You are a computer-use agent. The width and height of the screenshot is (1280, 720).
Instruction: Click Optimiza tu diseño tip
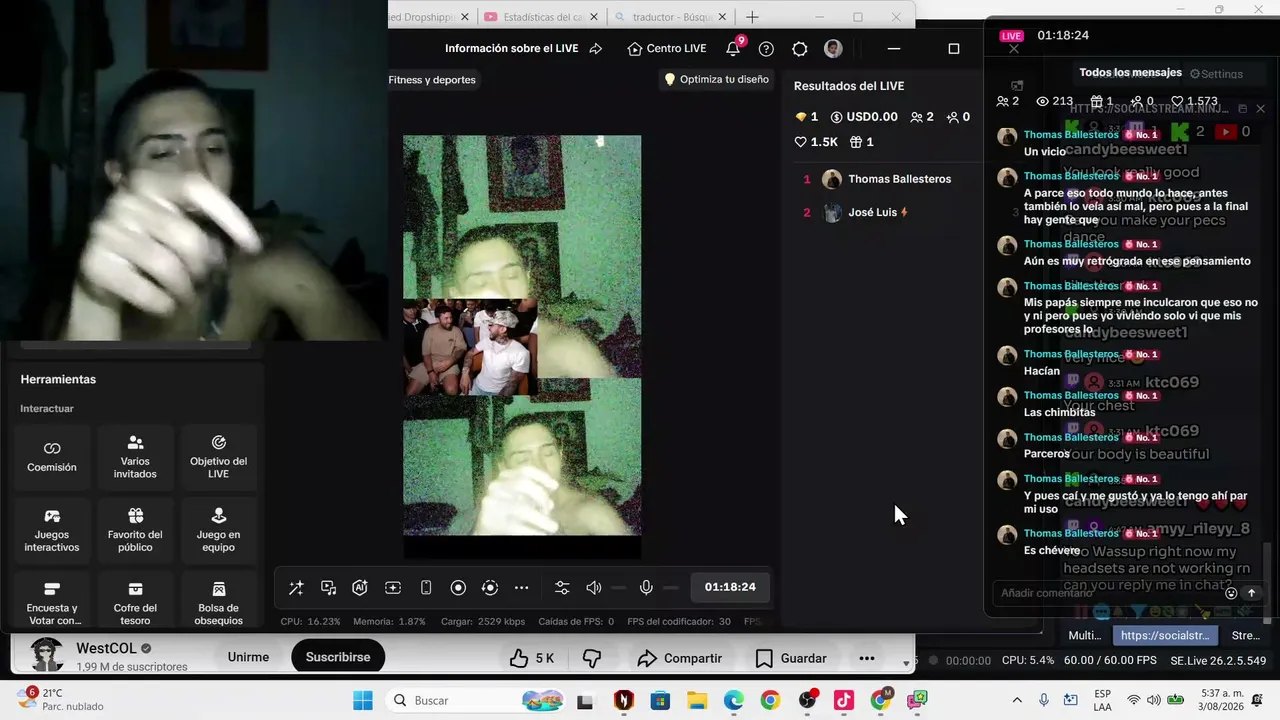(717, 80)
